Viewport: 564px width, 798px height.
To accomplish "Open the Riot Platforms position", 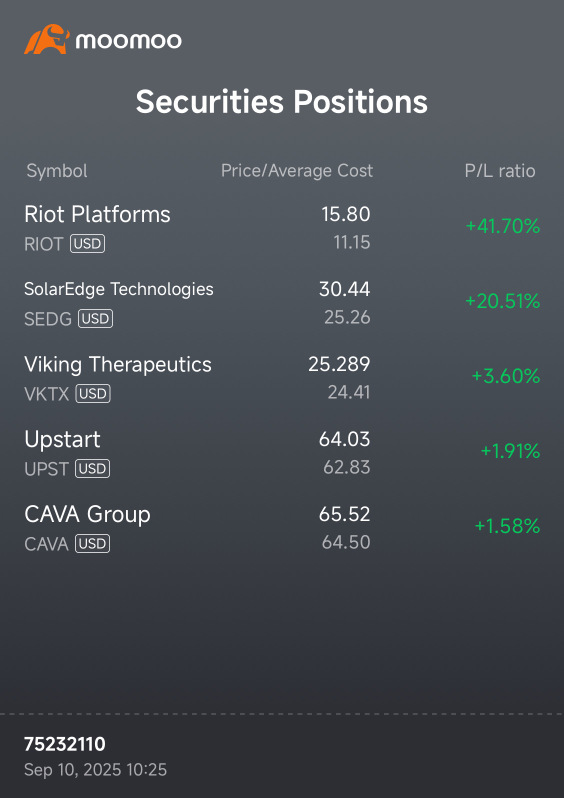I will tap(282, 228).
